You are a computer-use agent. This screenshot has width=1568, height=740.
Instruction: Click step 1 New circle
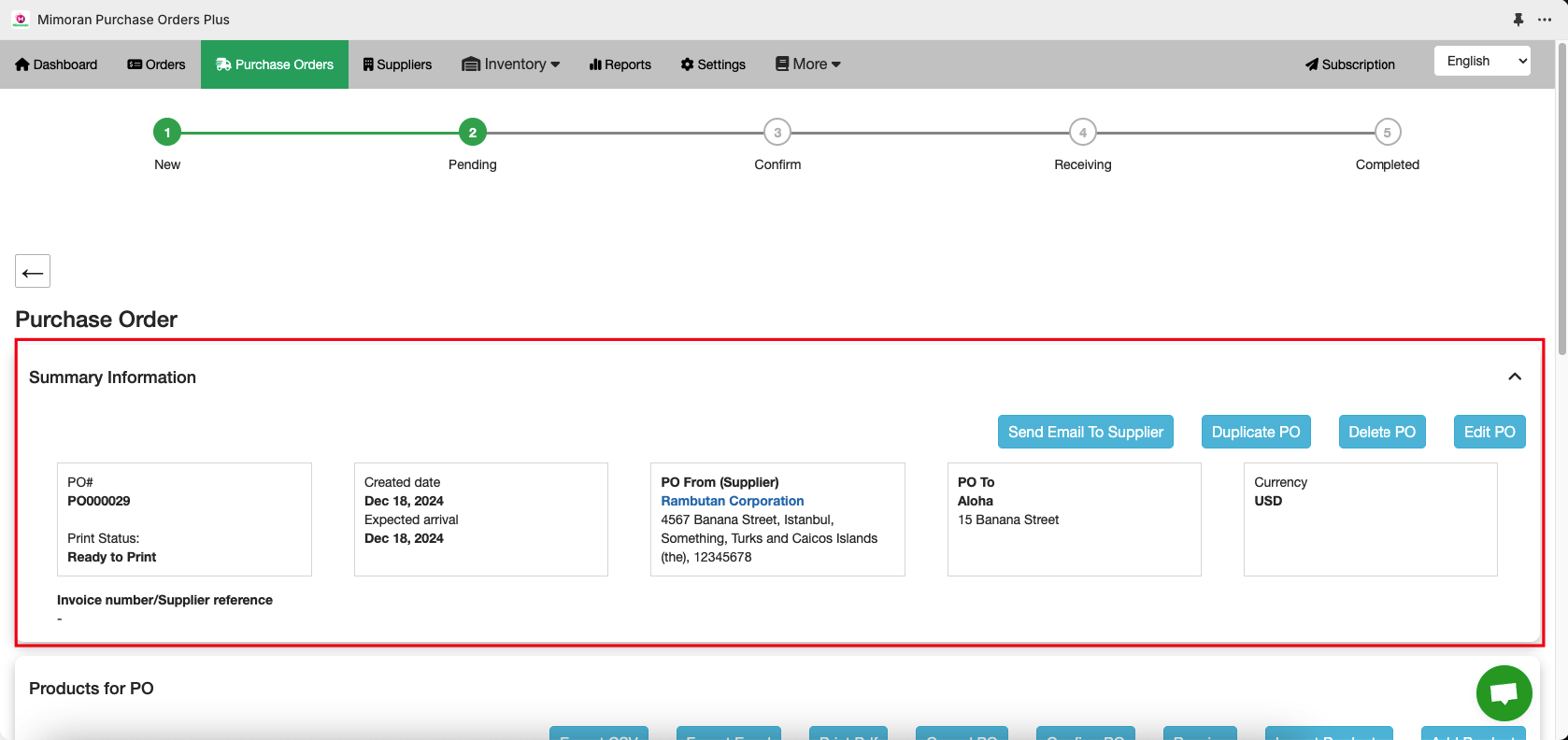pos(167,133)
